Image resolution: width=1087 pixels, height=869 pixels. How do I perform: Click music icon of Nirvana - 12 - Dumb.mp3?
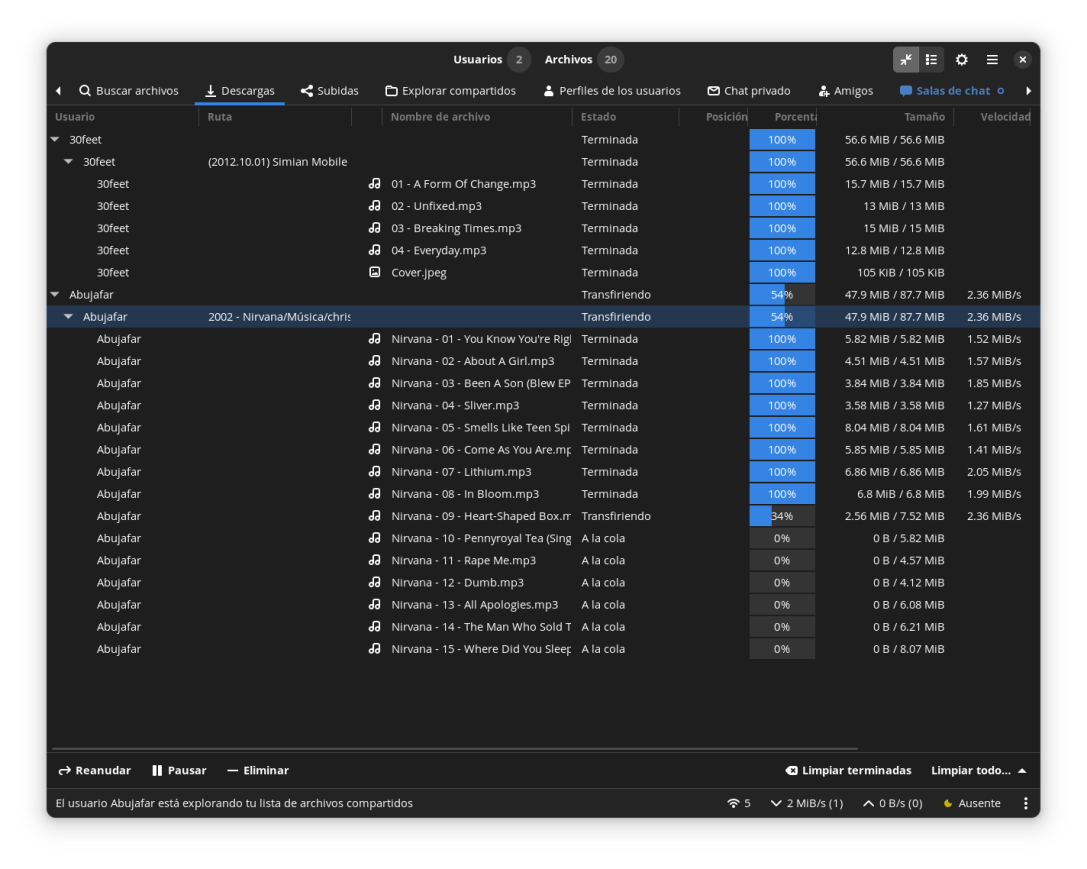(374, 583)
